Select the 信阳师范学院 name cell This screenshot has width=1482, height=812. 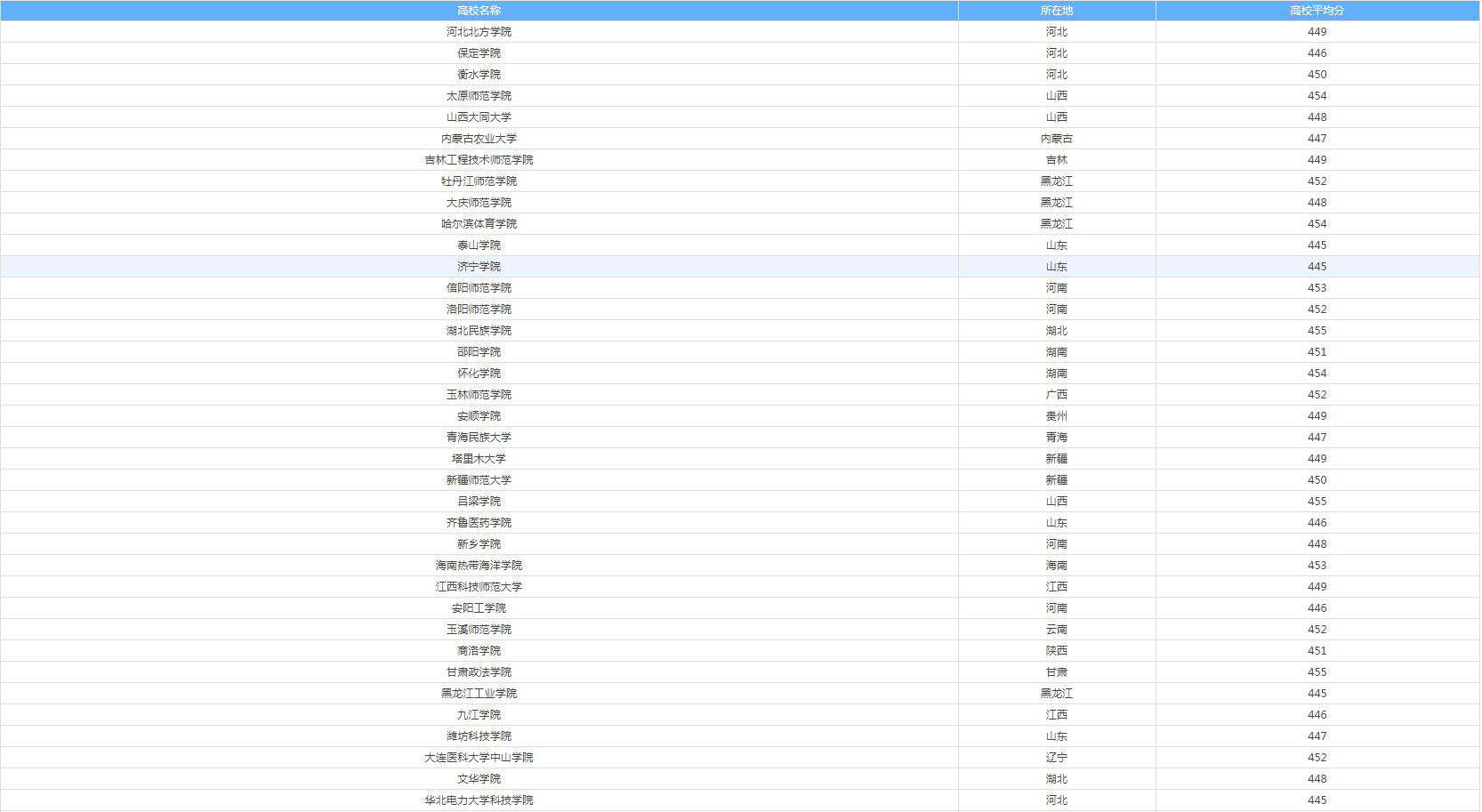[479, 288]
